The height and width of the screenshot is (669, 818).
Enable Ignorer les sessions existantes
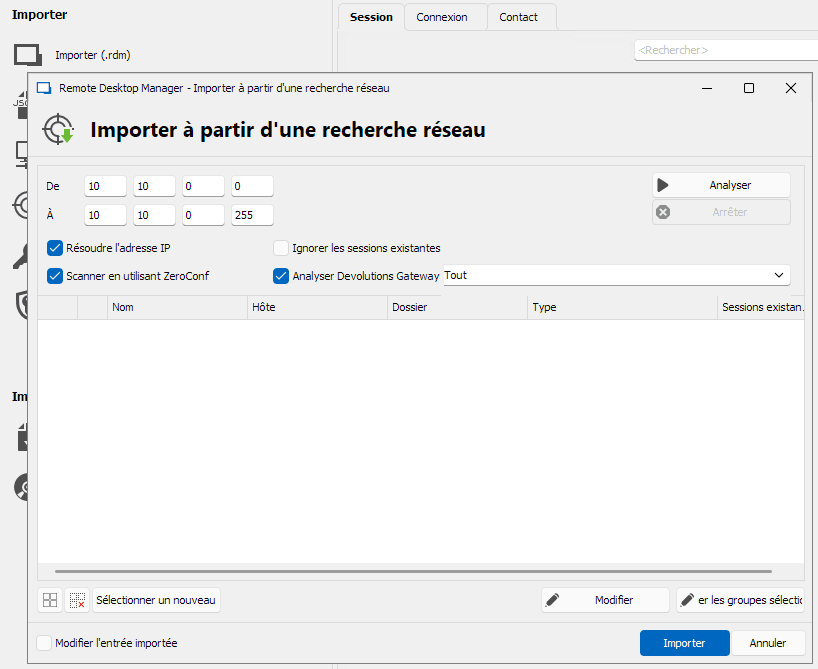pos(281,248)
